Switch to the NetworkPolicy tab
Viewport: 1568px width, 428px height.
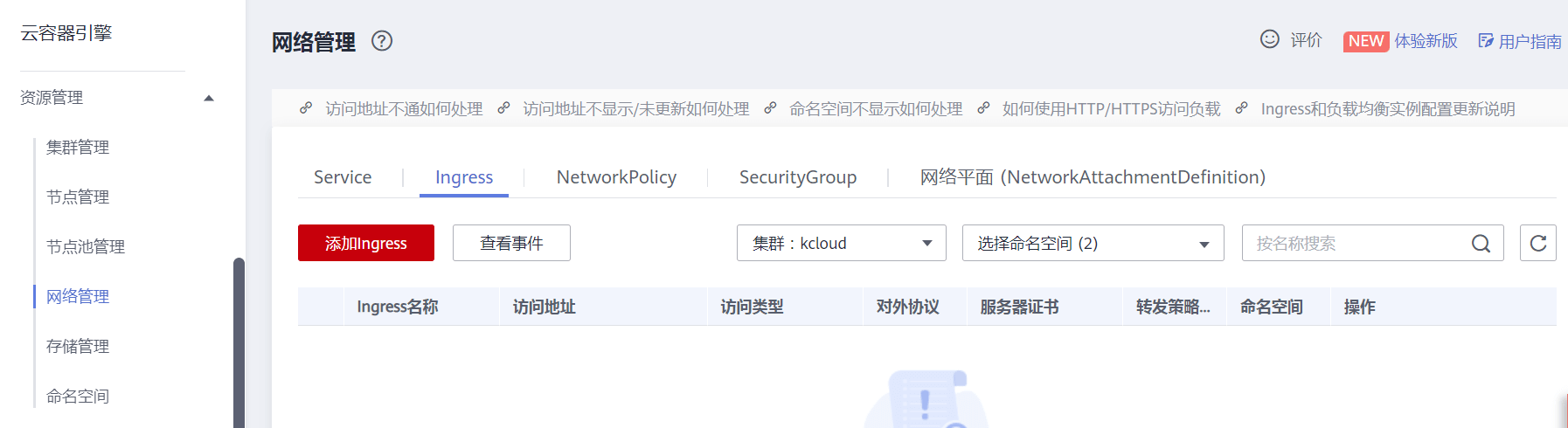(616, 177)
